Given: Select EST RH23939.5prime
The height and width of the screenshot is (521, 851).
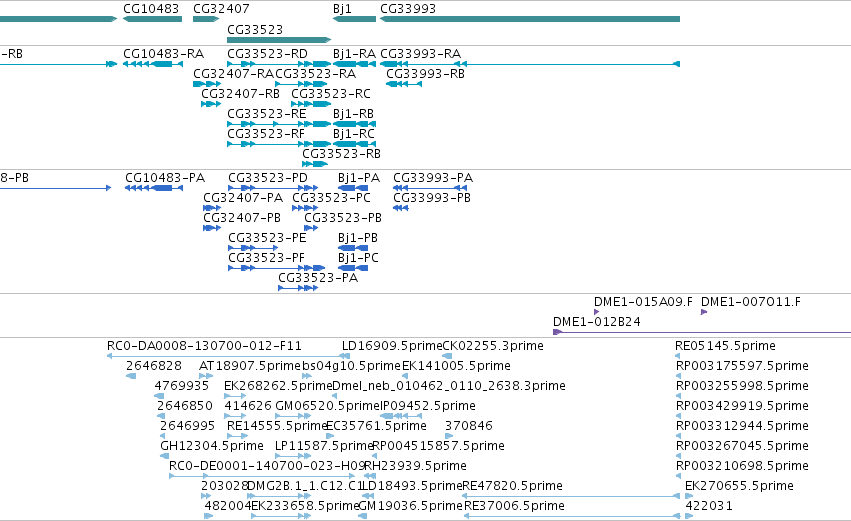Looking at the screenshot, I should 370,476.
